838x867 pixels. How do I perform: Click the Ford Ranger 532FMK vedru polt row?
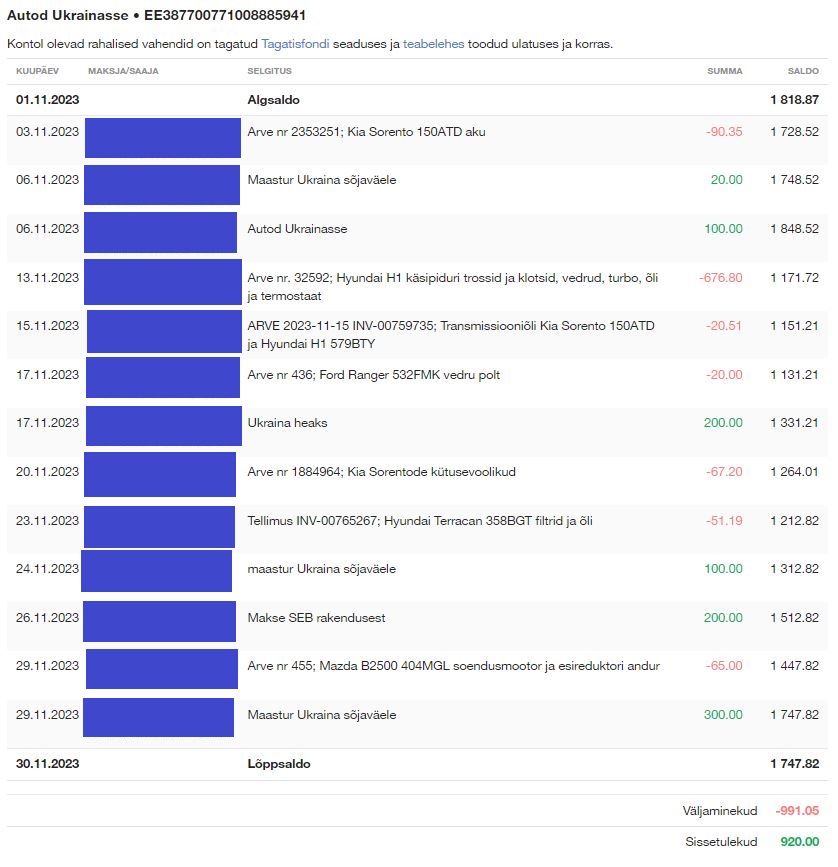(x=373, y=375)
